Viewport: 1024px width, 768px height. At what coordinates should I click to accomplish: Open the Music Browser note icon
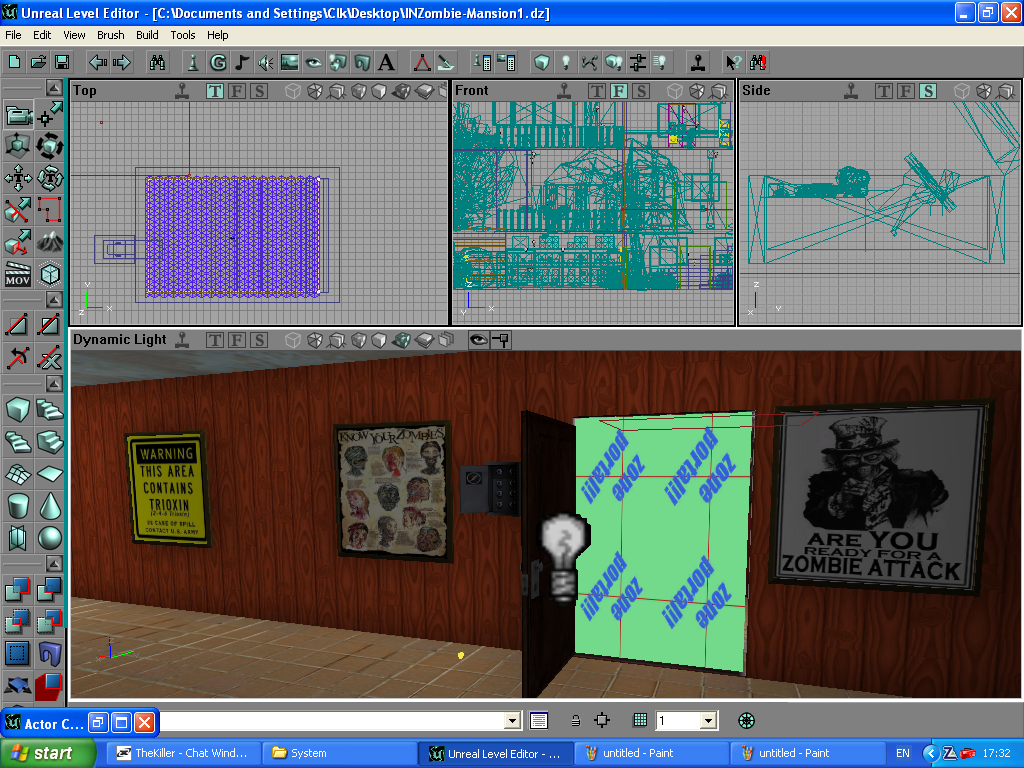click(x=241, y=62)
